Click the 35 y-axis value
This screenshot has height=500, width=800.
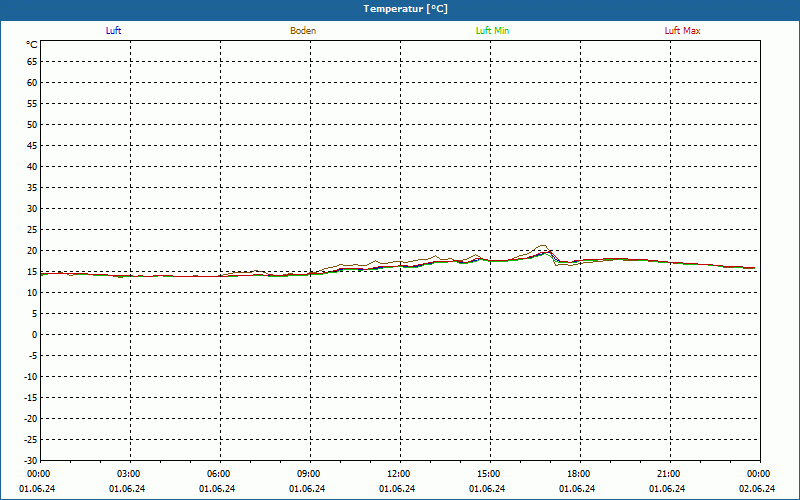[32, 188]
